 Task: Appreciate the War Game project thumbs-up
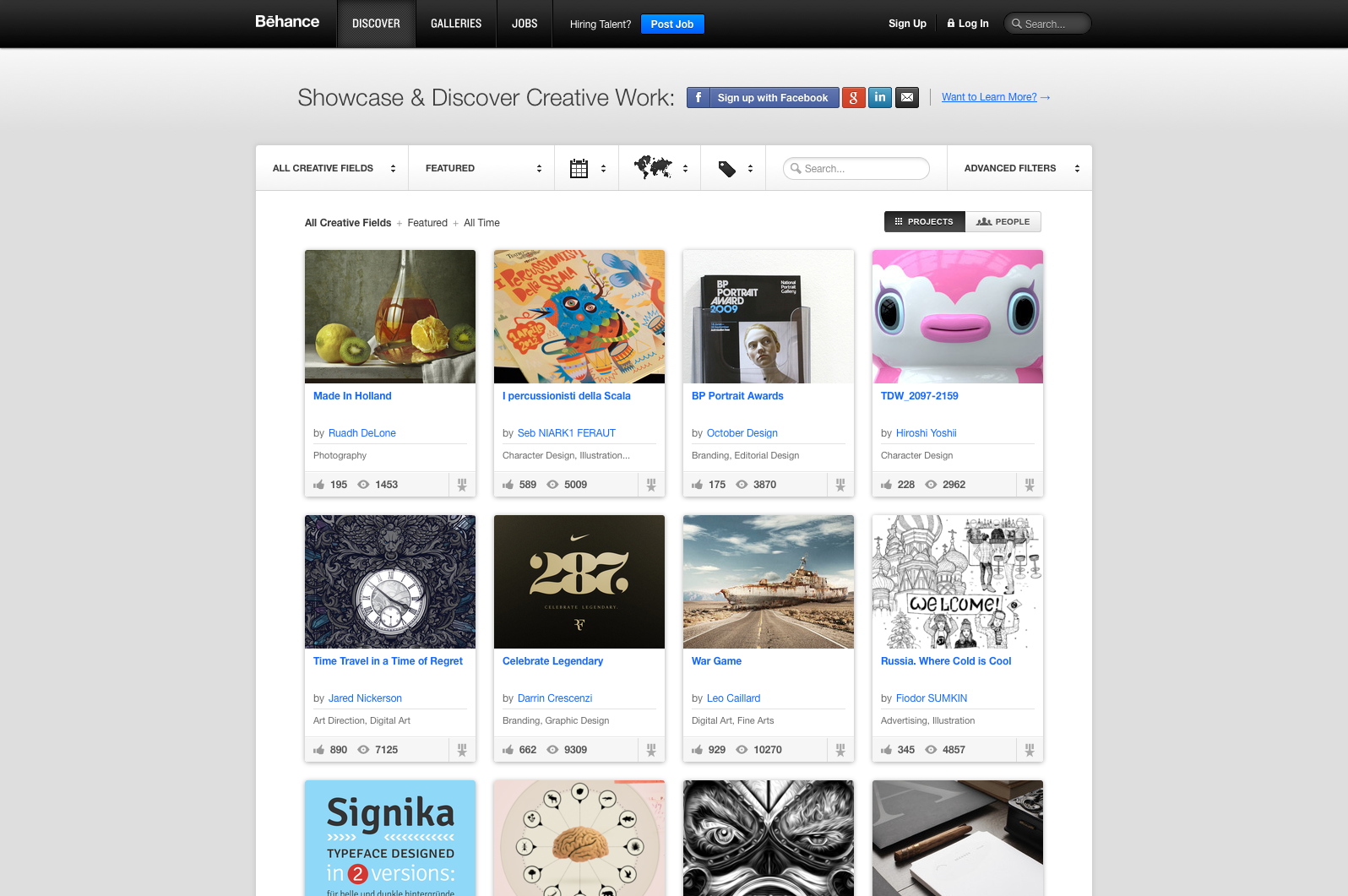click(x=698, y=750)
